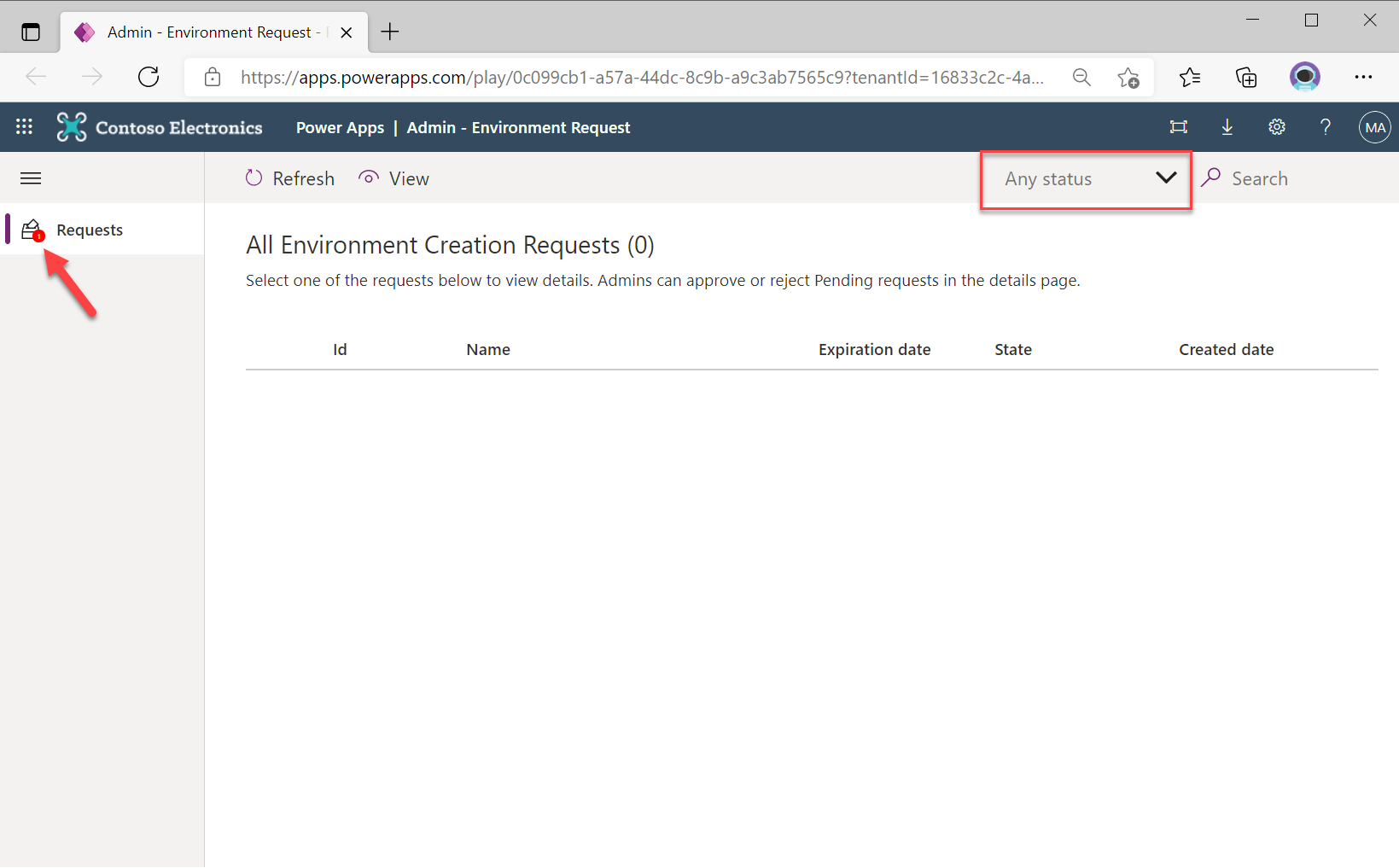Open the app launcher waffle icon

pos(24,126)
